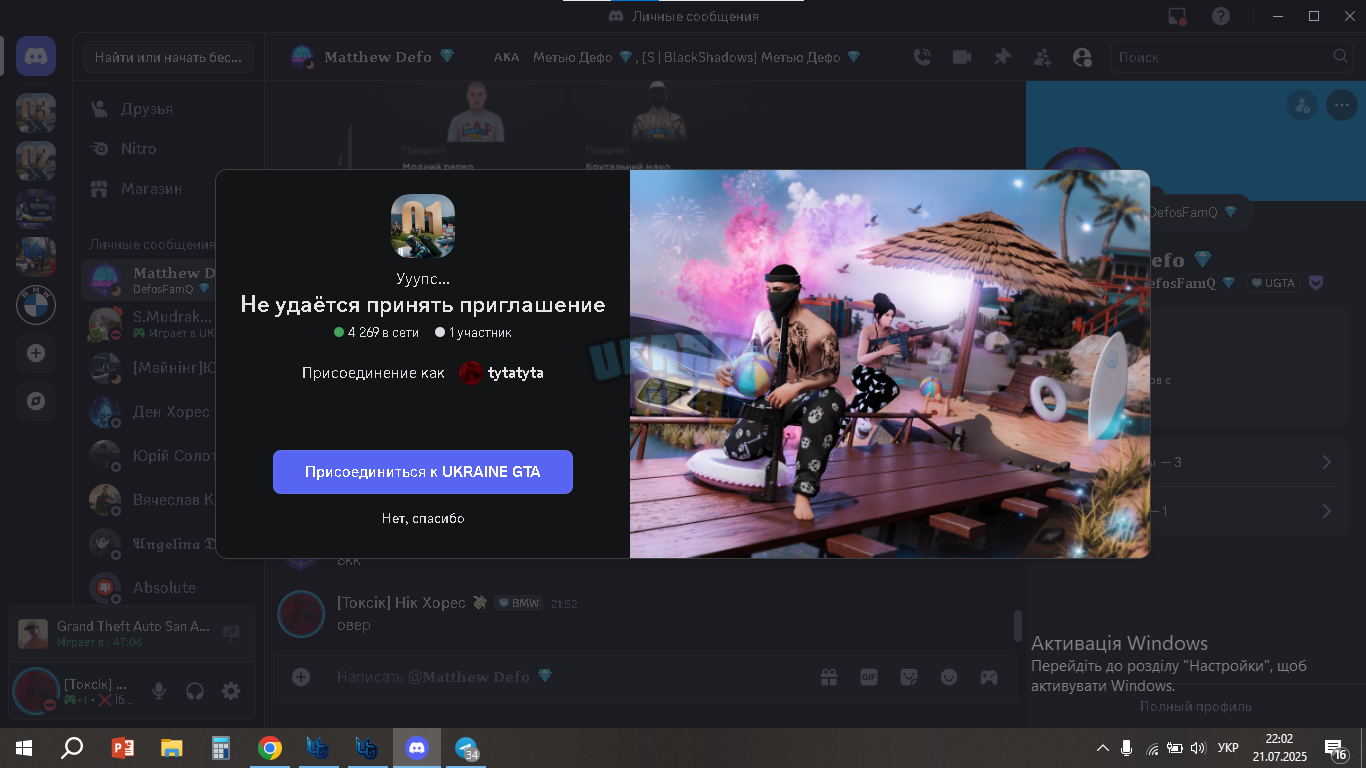The width and height of the screenshot is (1366, 768).
Task: Click the Нет, спасибо link
Action: (423, 518)
